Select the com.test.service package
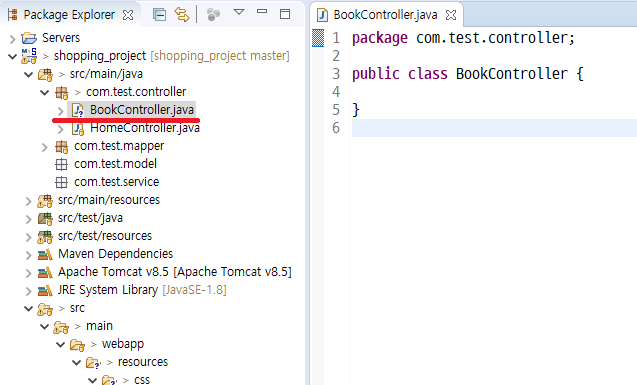 [116, 182]
